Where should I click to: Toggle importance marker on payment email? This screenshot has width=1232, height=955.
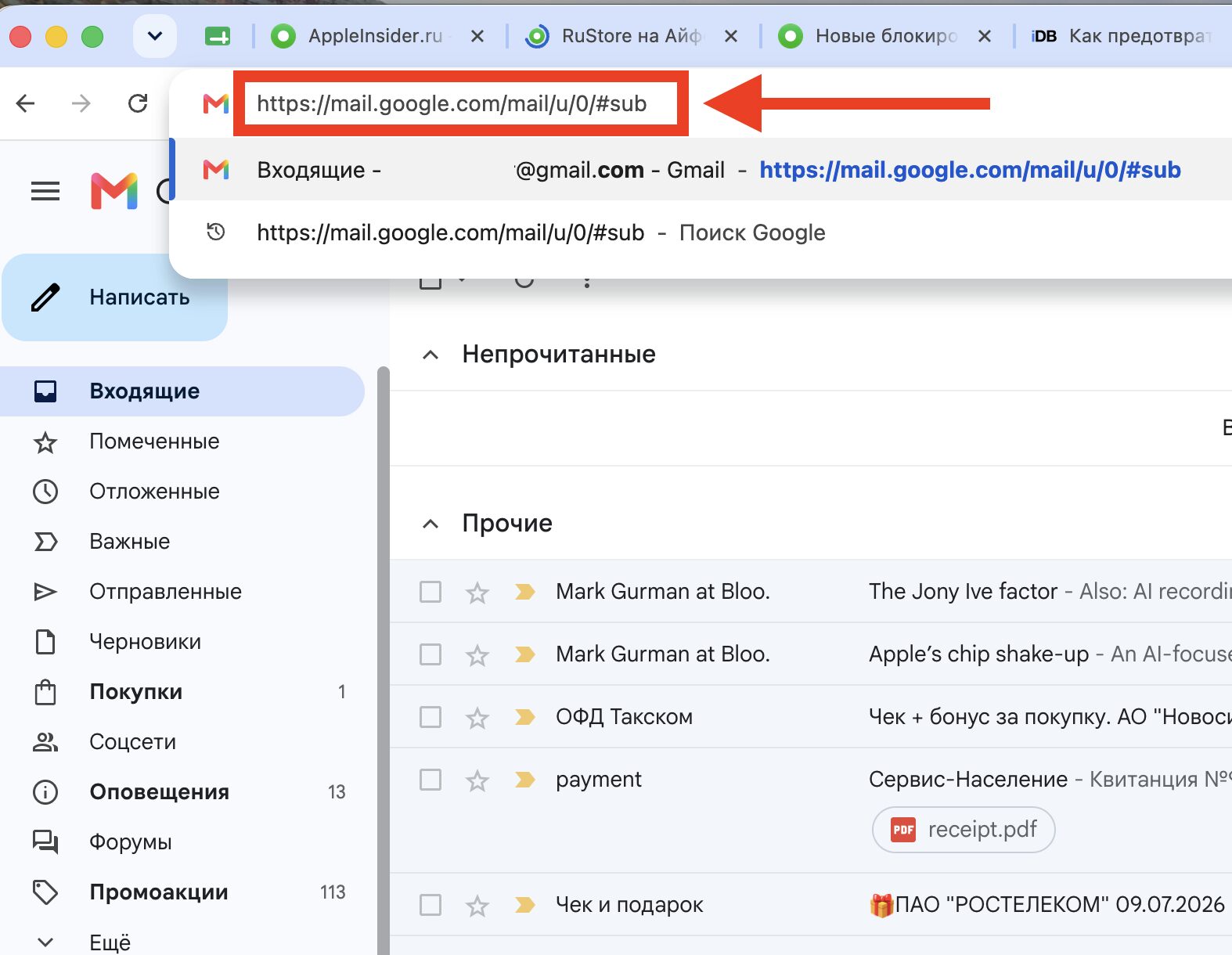[x=525, y=780]
